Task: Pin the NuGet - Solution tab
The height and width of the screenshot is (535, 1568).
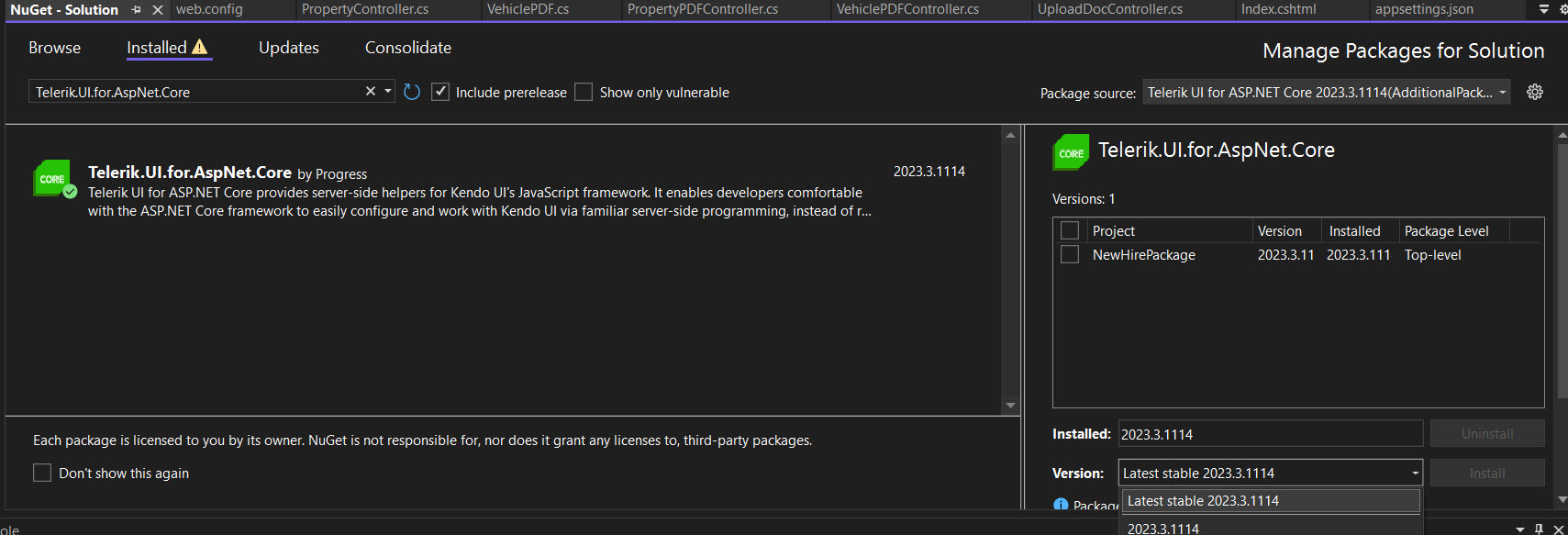Action: [137, 9]
